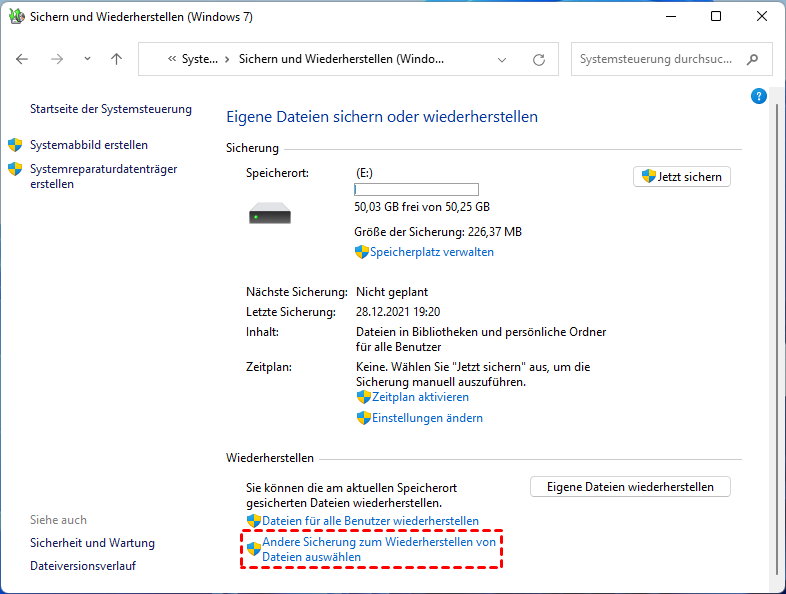Click shield icon beside Zeitplan aktivieren

click(363, 397)
